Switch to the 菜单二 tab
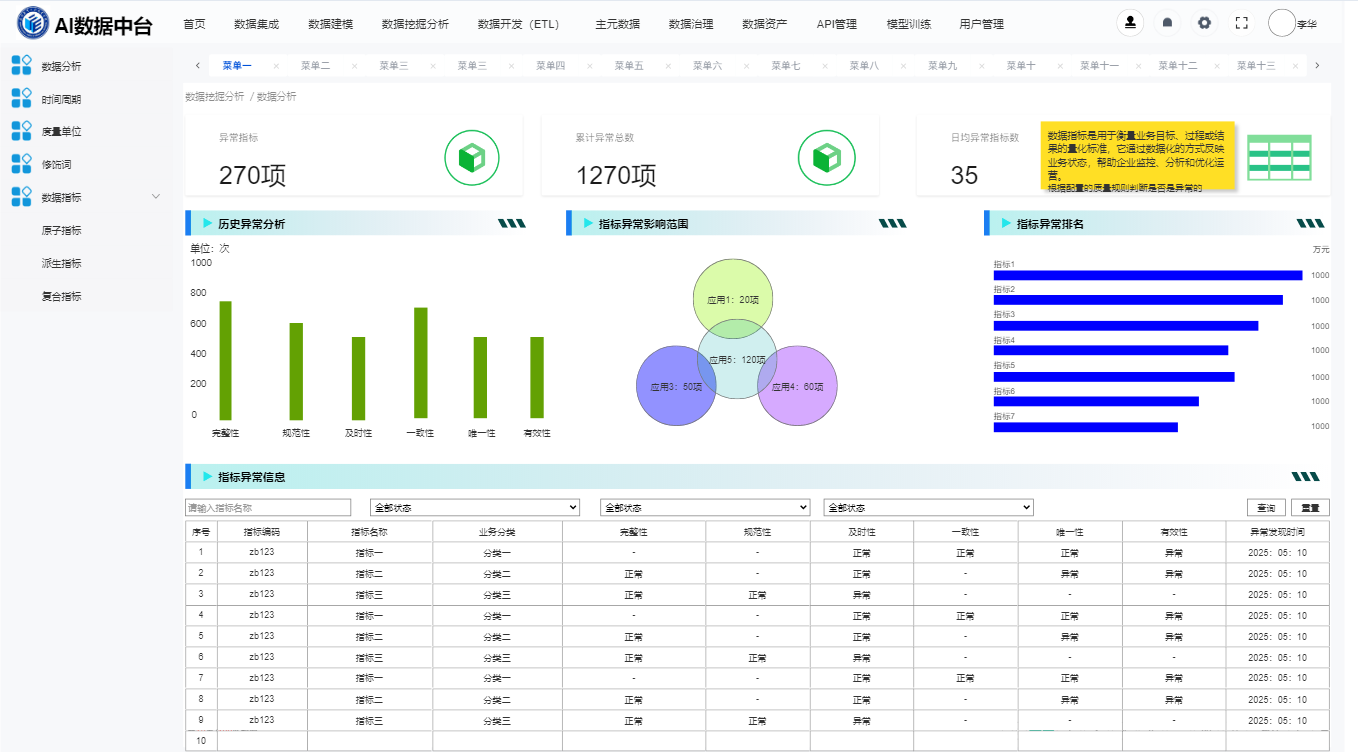 click(x=315, y=66)
